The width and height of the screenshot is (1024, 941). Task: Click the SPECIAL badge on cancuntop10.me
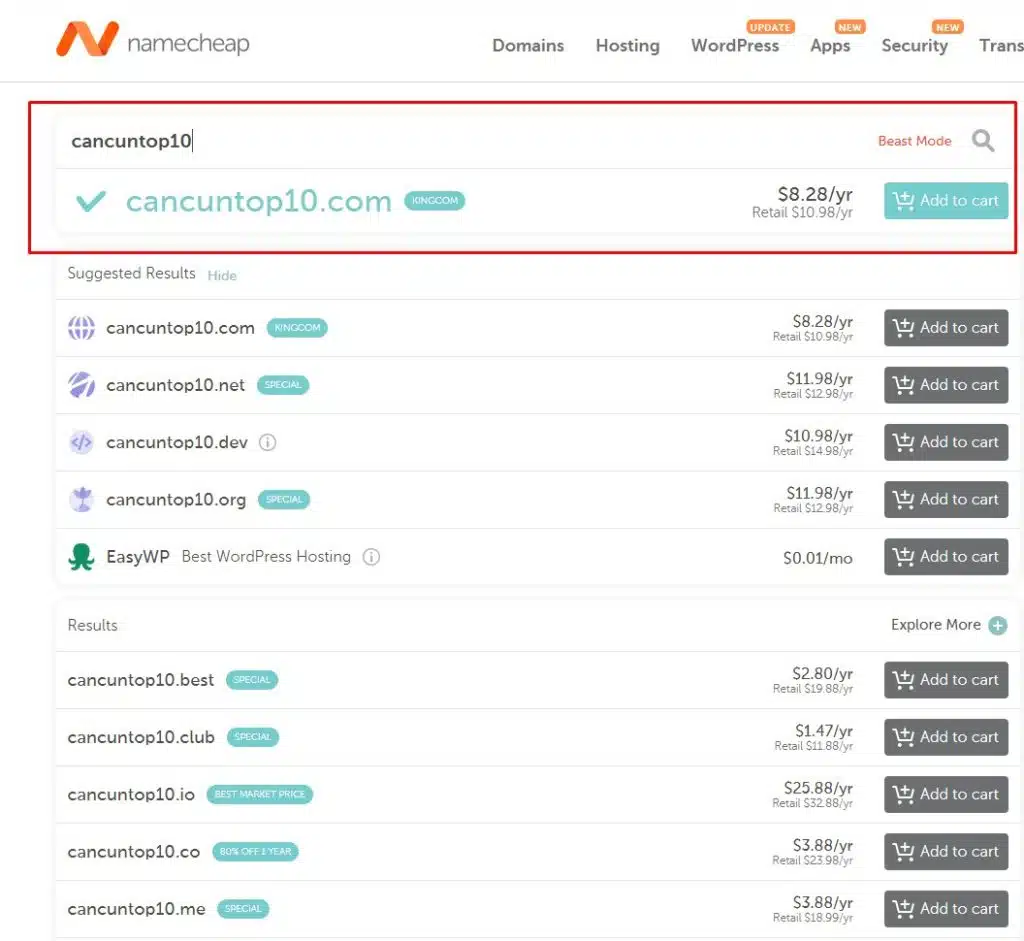point(243,909)
